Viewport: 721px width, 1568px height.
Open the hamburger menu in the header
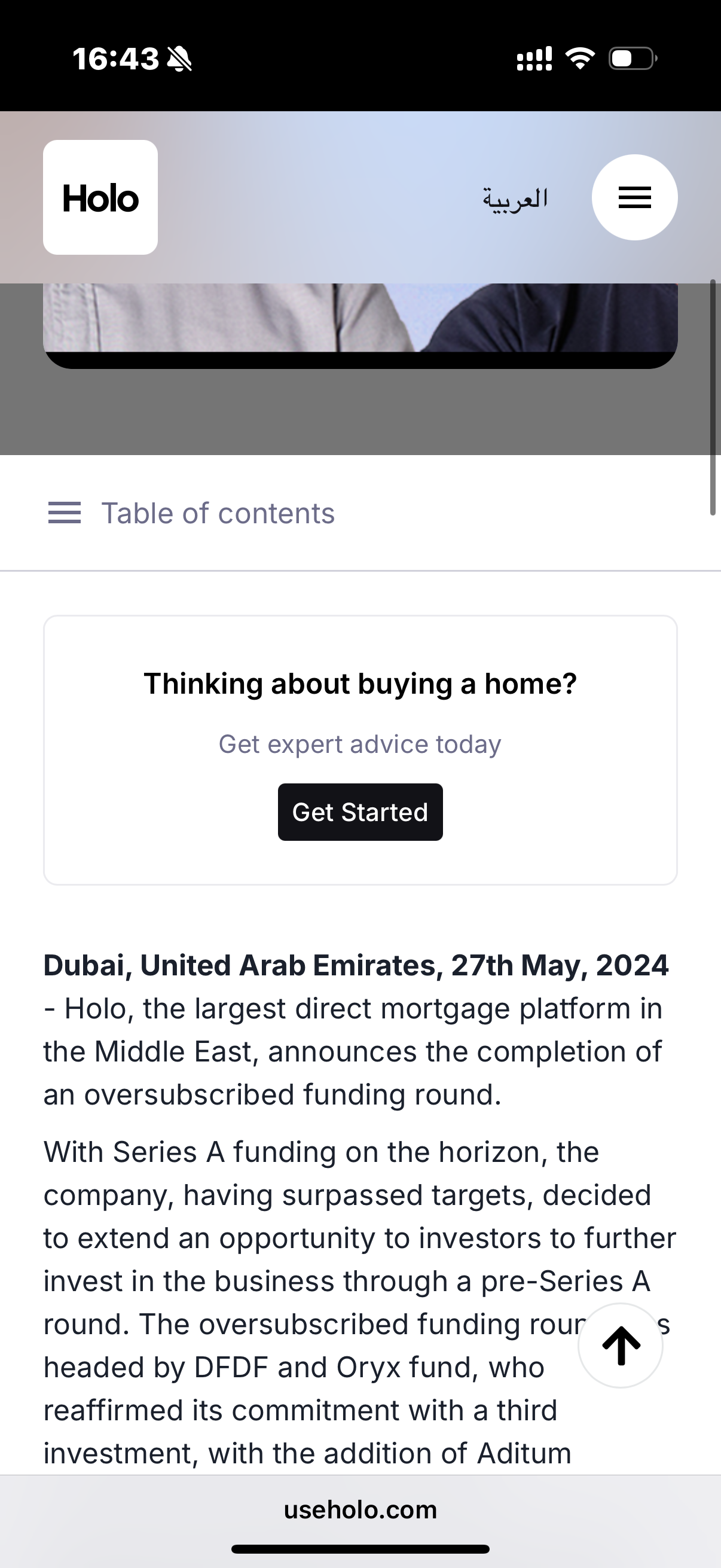click(634, 197)
